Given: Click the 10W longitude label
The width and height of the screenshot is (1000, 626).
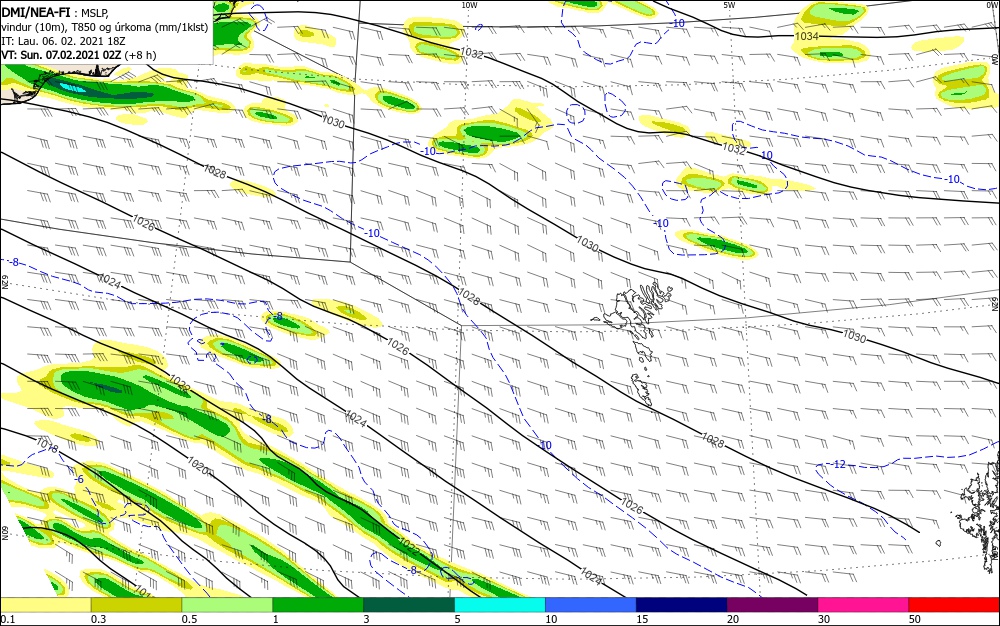Looking at the screenshot, I should (x=469, y=5).
